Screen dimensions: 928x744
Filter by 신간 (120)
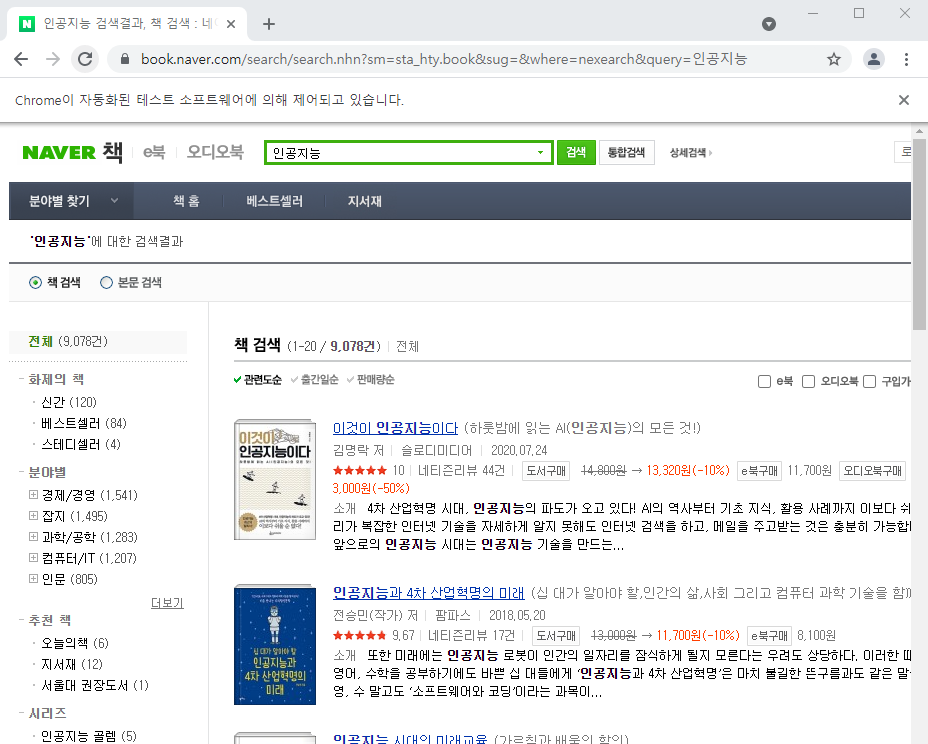point(69,402)
